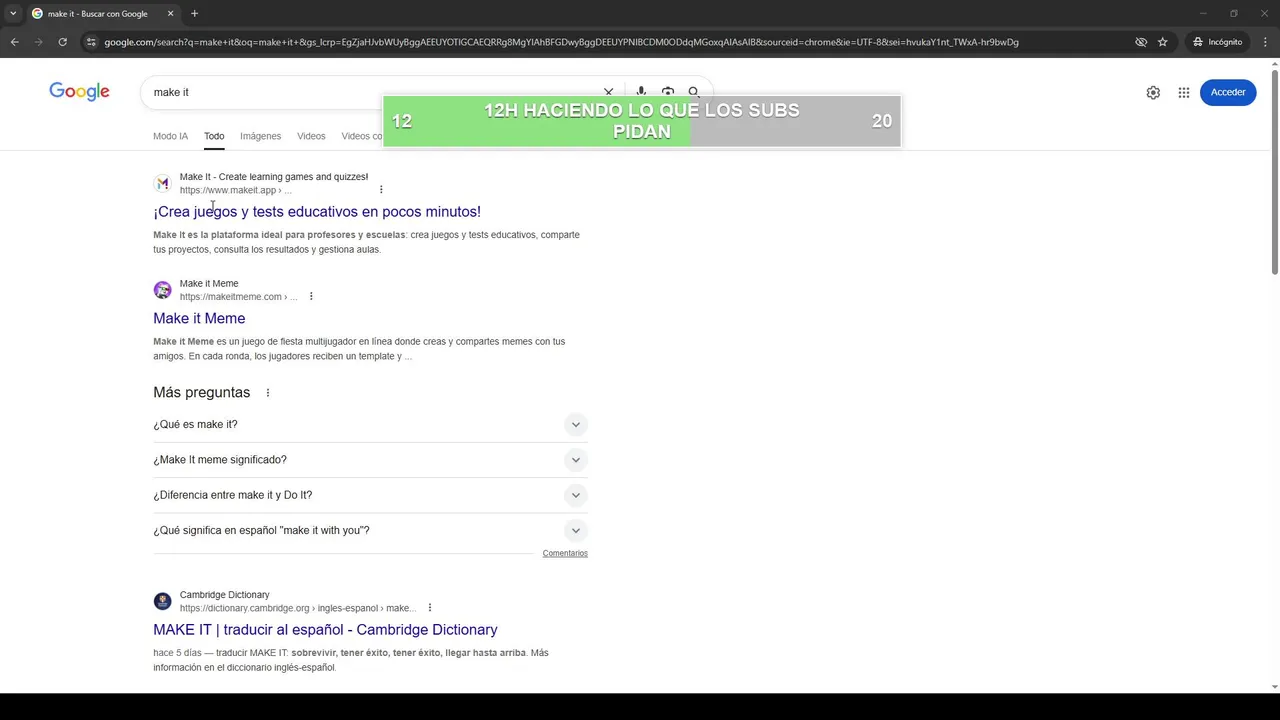Click the green subs progress bar overlay
Viewport: 1280px width, 720px height.
click(x=641, y=121)
